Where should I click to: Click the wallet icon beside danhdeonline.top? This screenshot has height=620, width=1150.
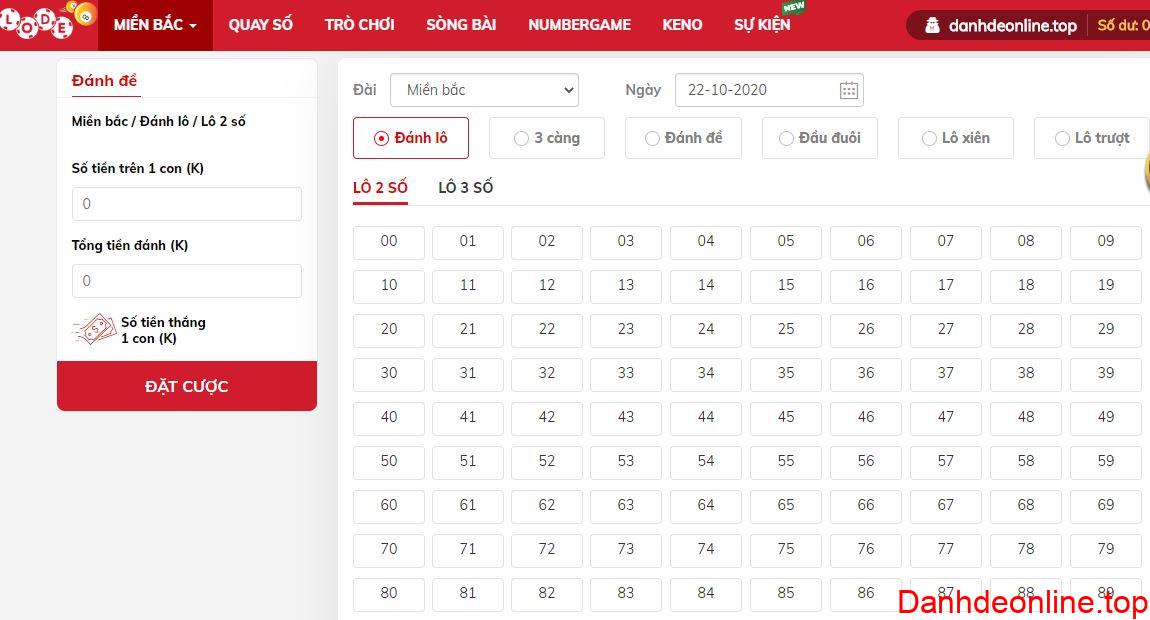[x=932, y=25]
